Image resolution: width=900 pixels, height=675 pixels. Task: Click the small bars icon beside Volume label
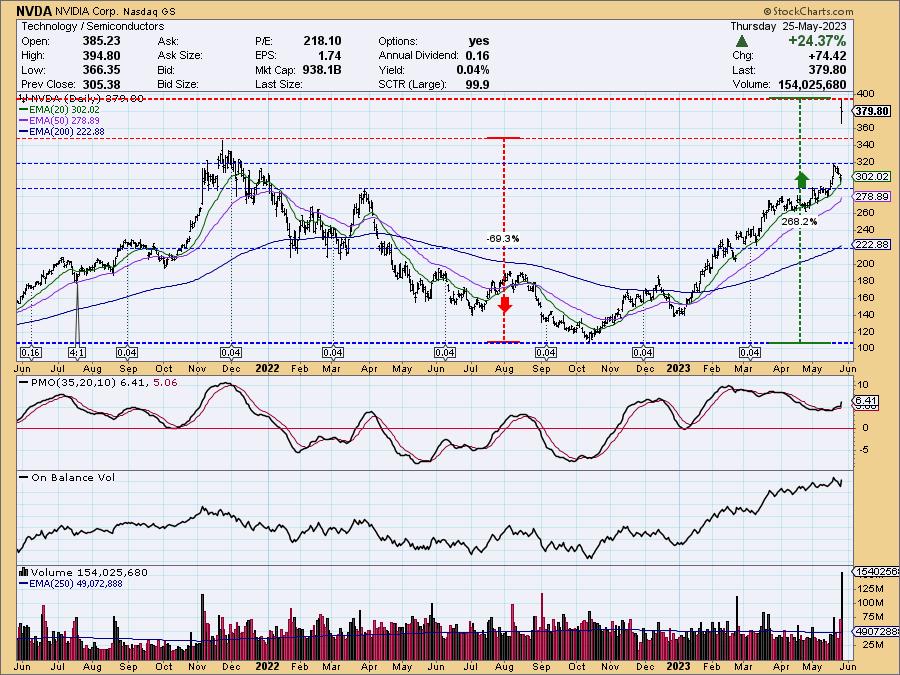(x=24, y=572)
